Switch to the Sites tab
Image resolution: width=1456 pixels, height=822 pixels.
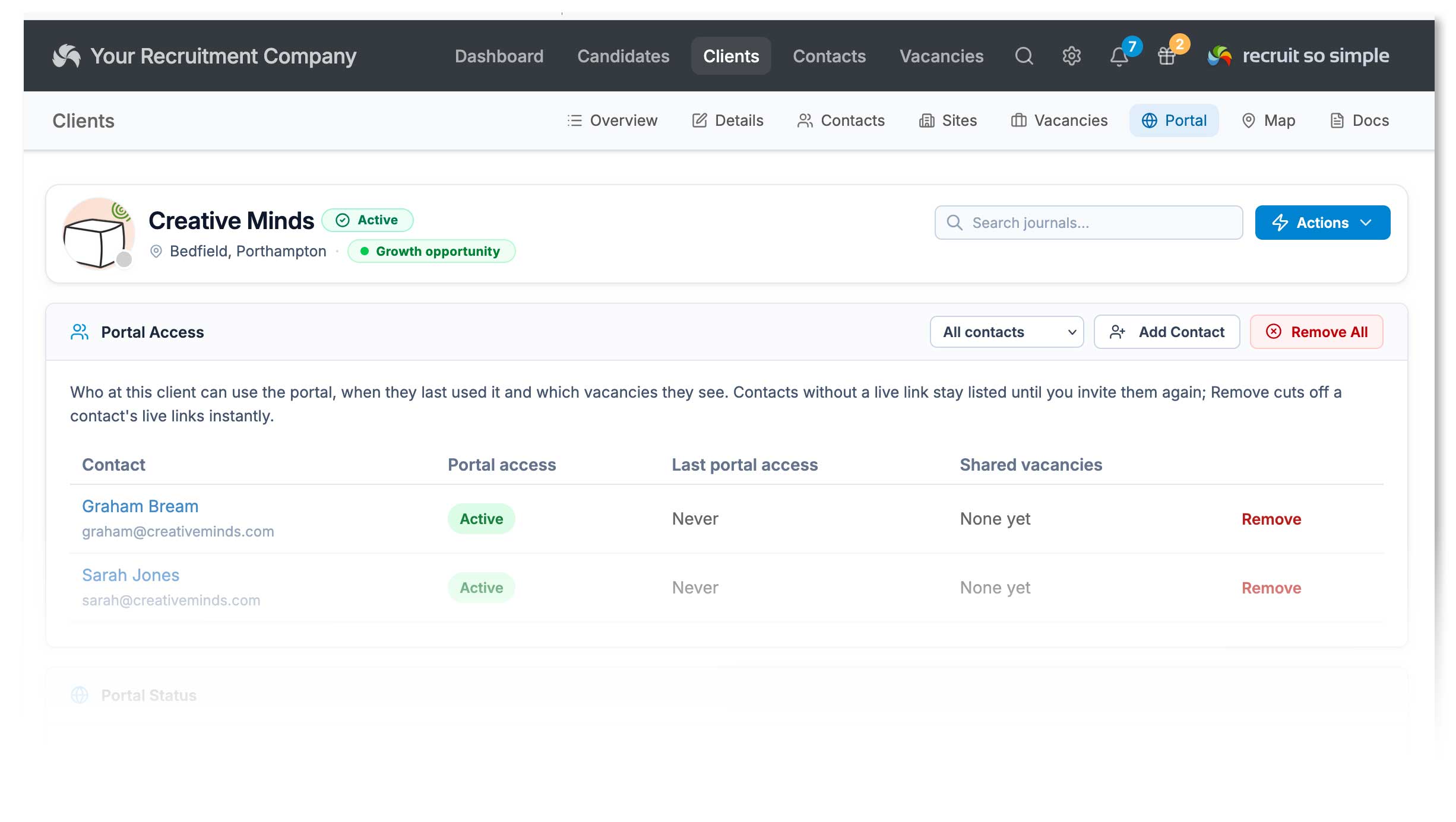point(948,120)
